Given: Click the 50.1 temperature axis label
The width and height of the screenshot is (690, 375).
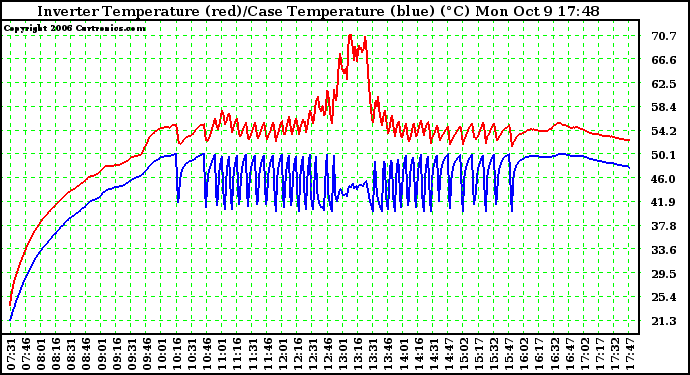Looking at the screenshot, I should tap(664, 155).
